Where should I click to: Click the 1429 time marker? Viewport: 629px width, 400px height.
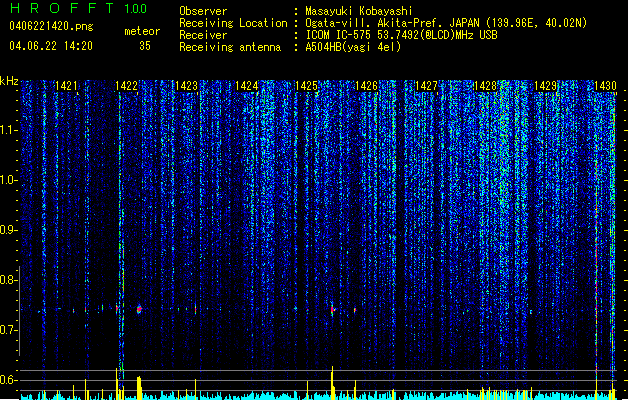546,86
